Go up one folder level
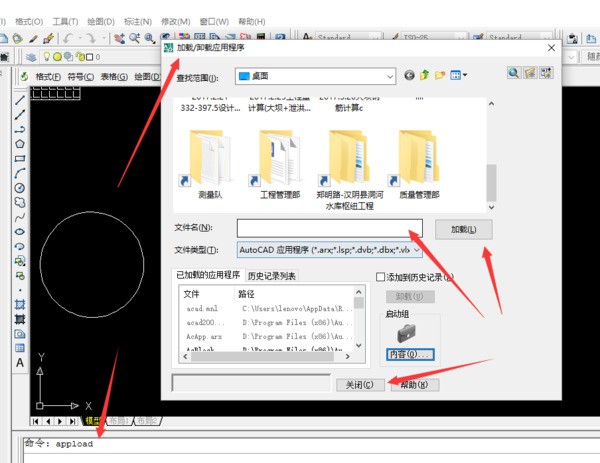 424,75
